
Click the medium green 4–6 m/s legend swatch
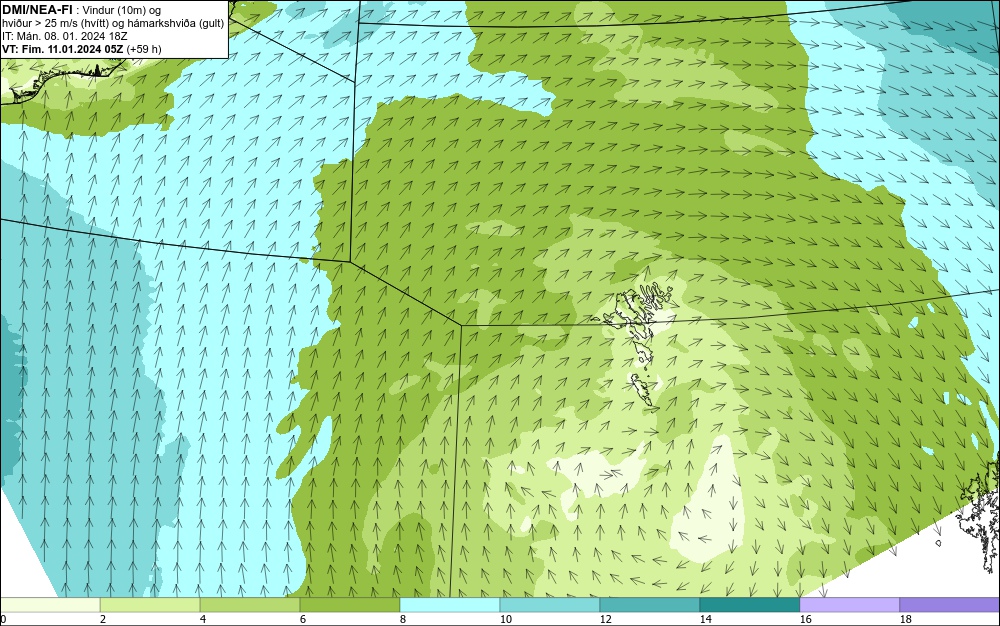tap(250, 604)
